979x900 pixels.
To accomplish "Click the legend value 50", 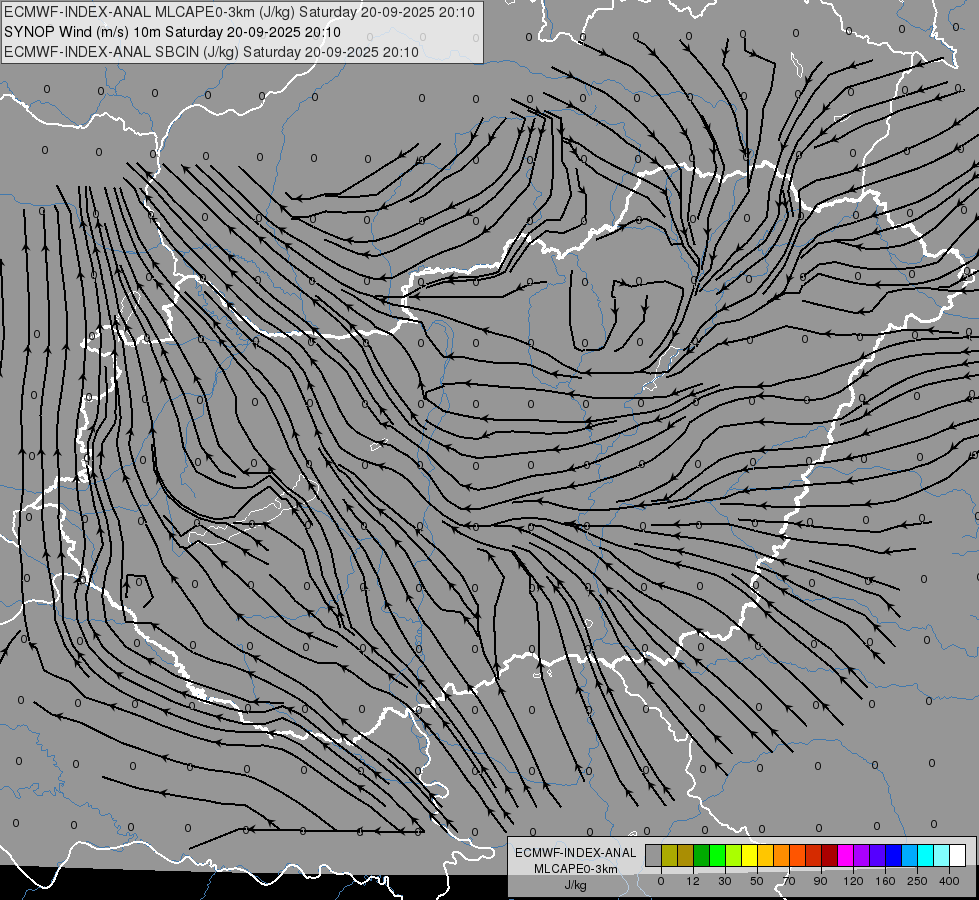I will tap(757, 881).
